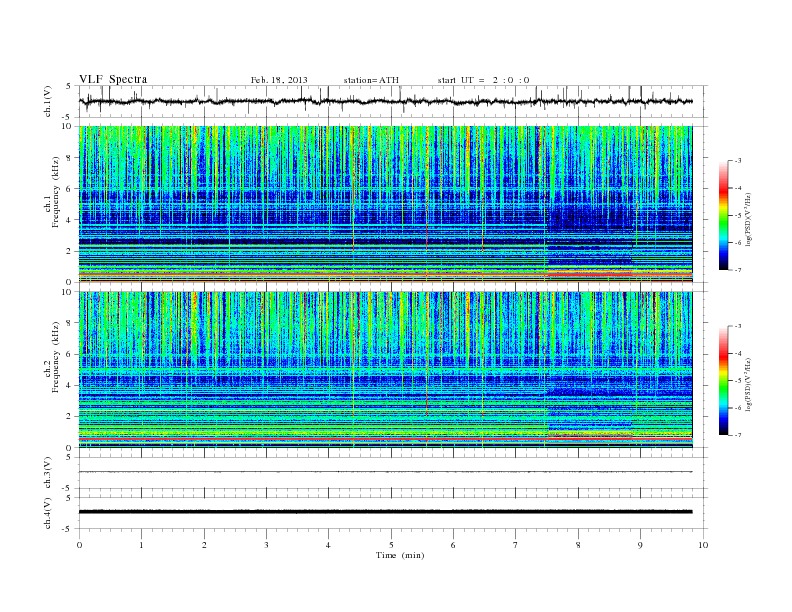Click the time axis tick label "0"
792x612 pixels.
point(79,545)
